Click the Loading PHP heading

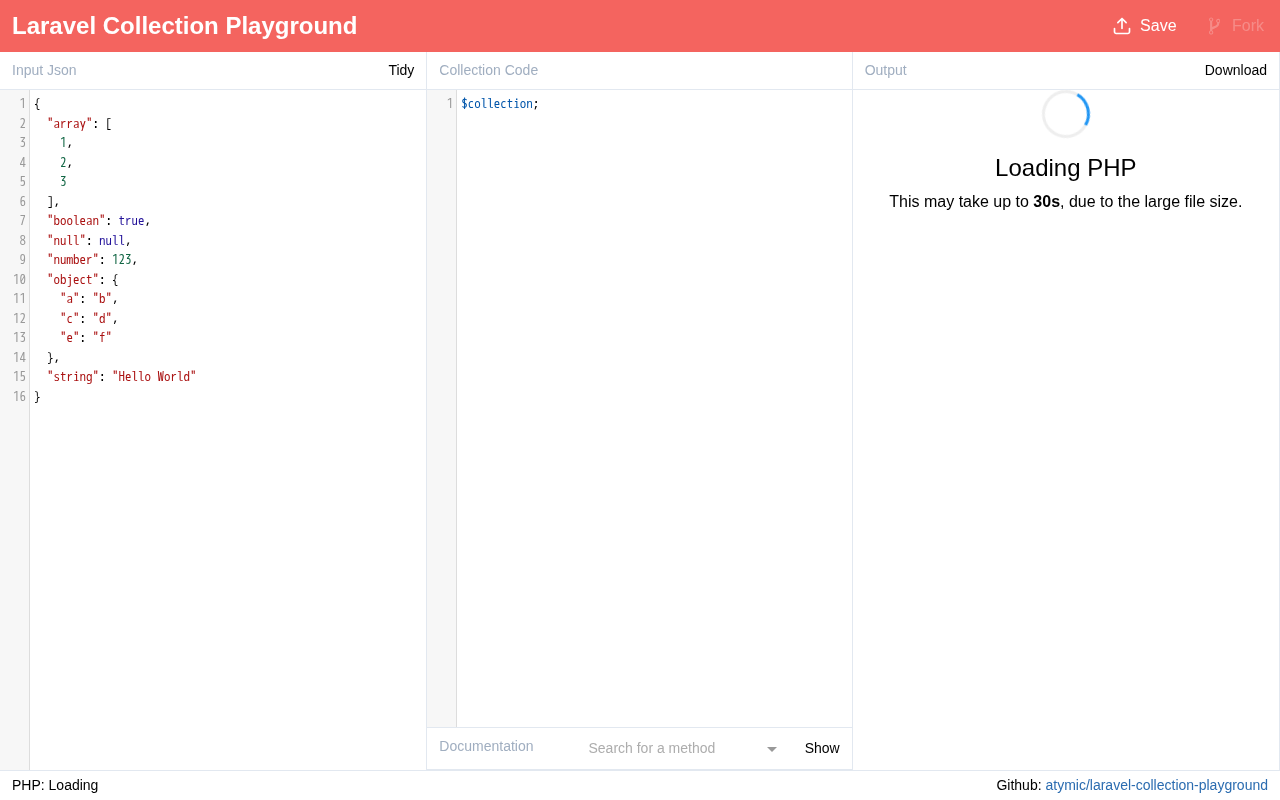click(1066, 168)
